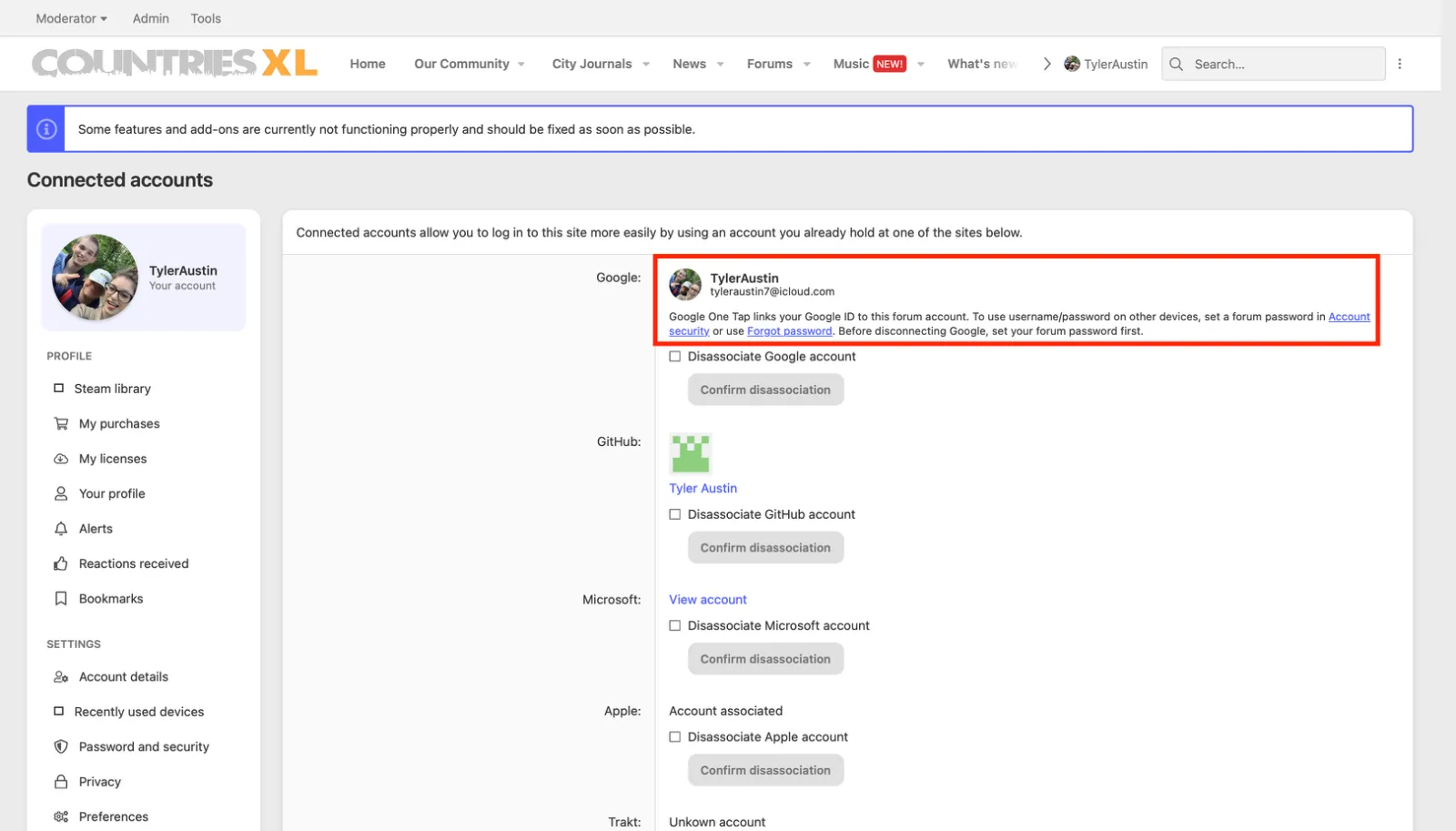The image size is (1456, 831).
Task: Click the green GitHub avatar icon
Action: [690, 453]
